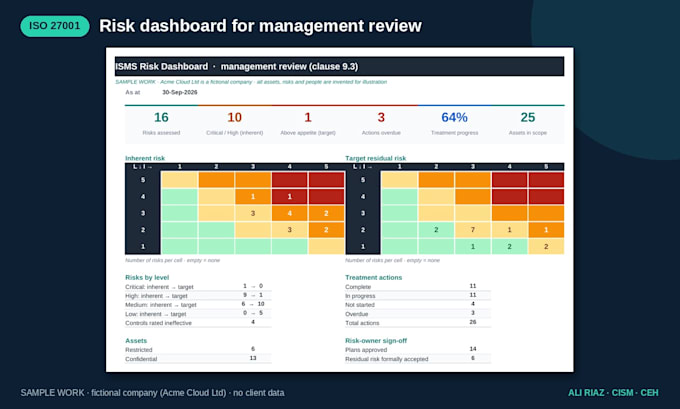The height and width of the screenshot is (409, 680).
Task: Select the 'Total actions' row
Action: [418, 323]
